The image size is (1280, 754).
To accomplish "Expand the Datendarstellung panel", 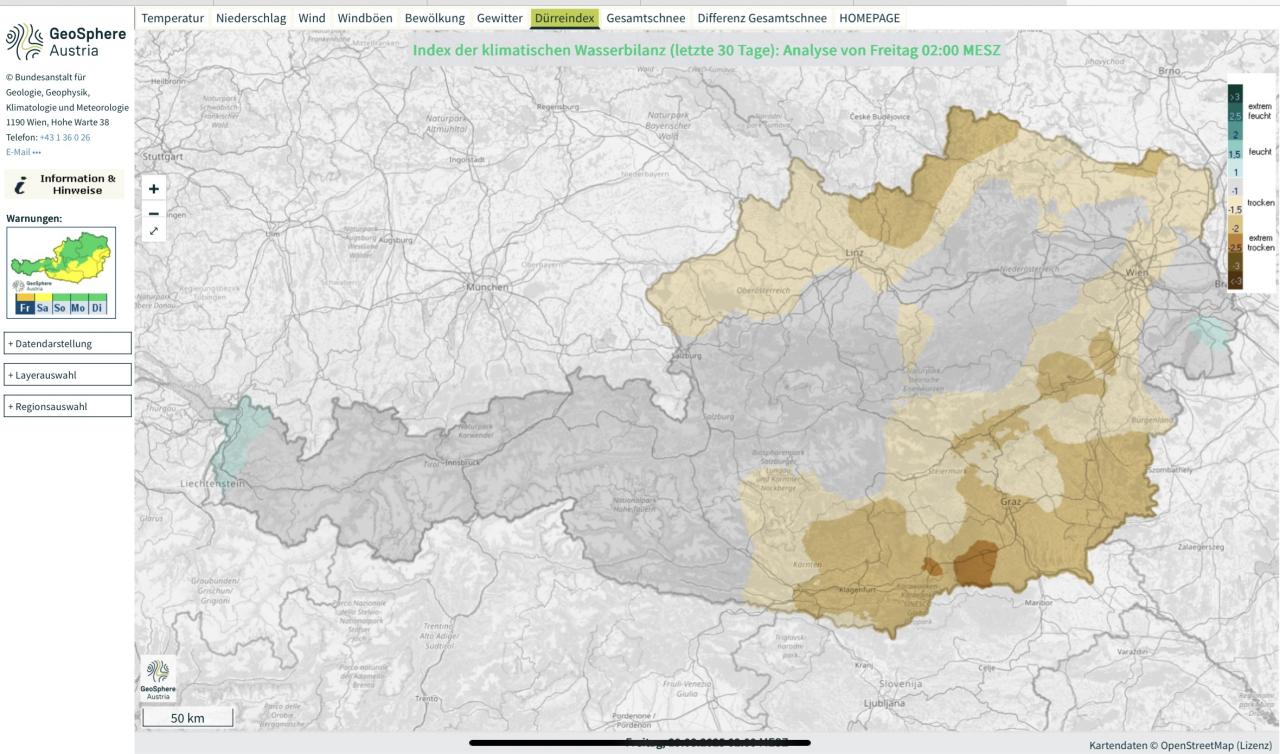I will point(68,343).
